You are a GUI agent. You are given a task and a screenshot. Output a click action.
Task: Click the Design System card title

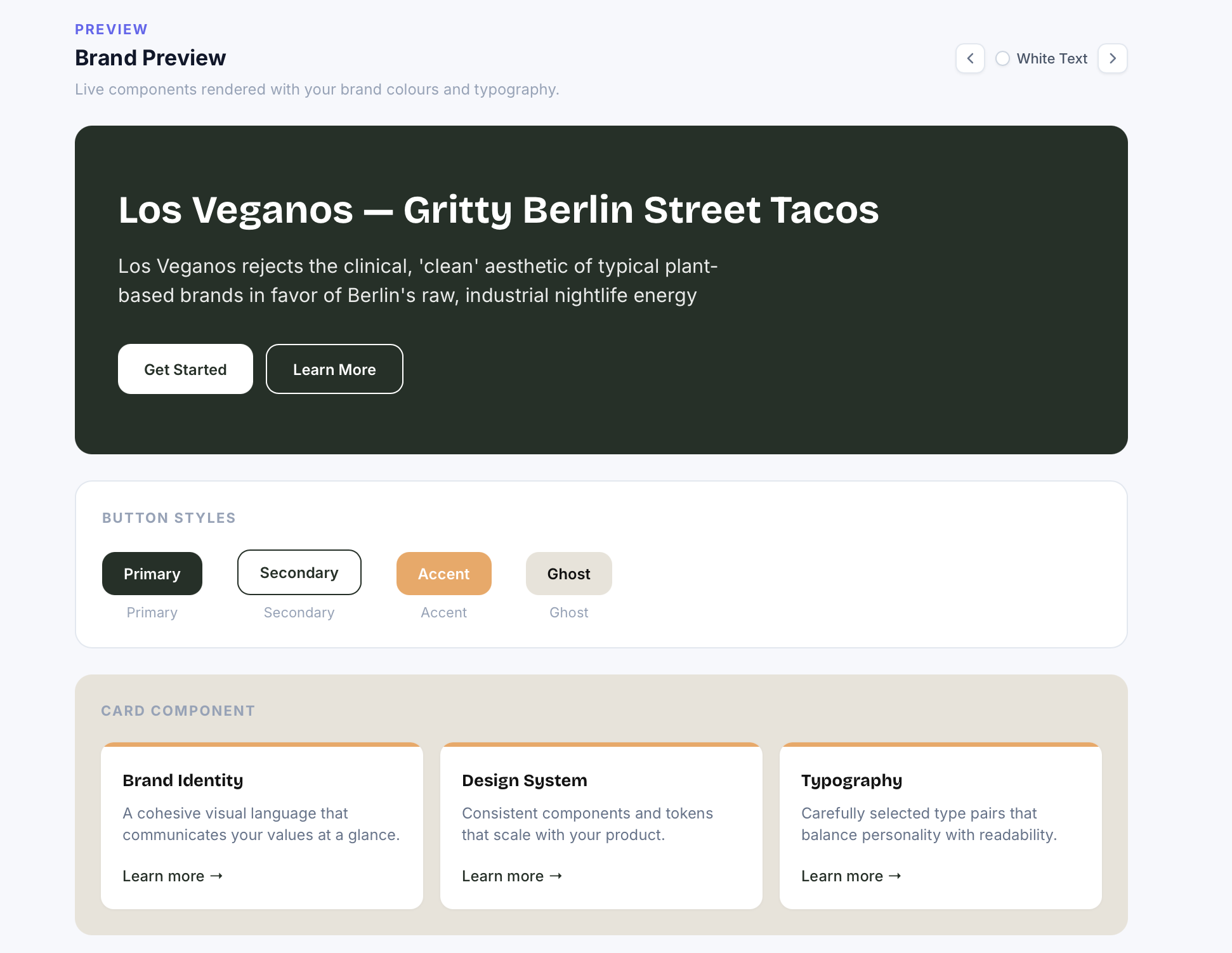pos(524,780)
